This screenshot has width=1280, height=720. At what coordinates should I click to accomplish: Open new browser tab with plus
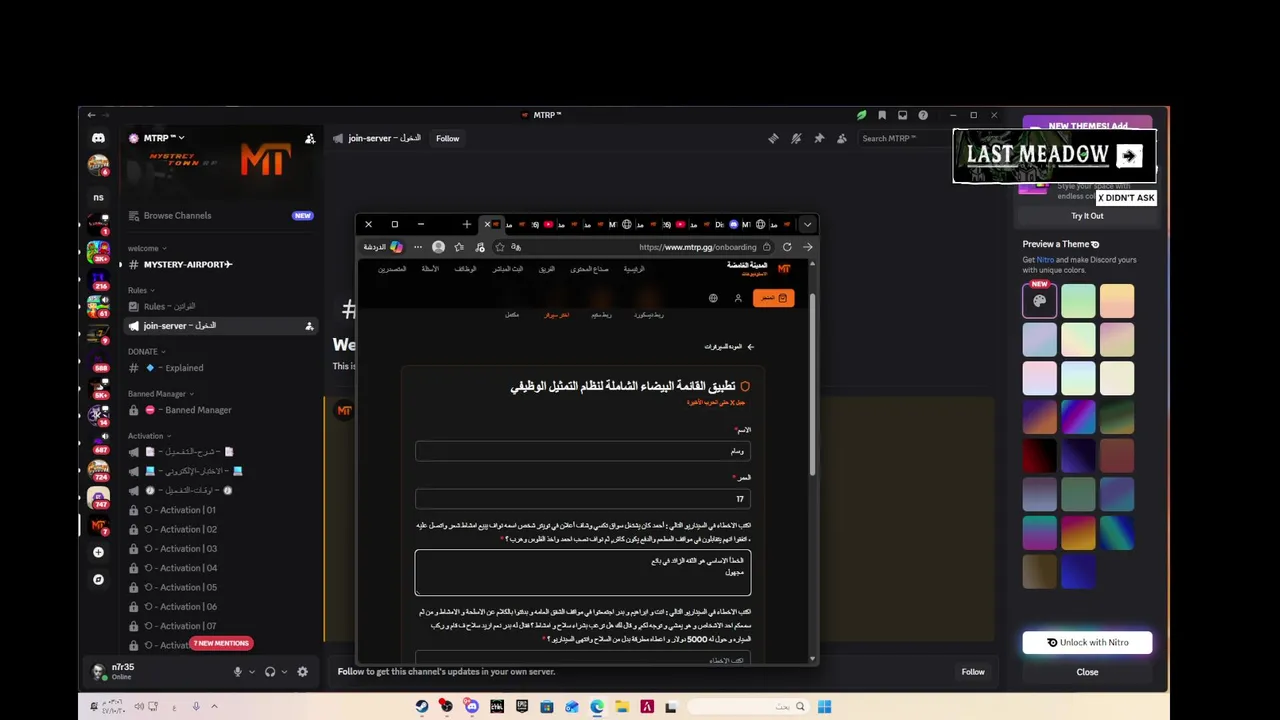click(x=466, y=224)
